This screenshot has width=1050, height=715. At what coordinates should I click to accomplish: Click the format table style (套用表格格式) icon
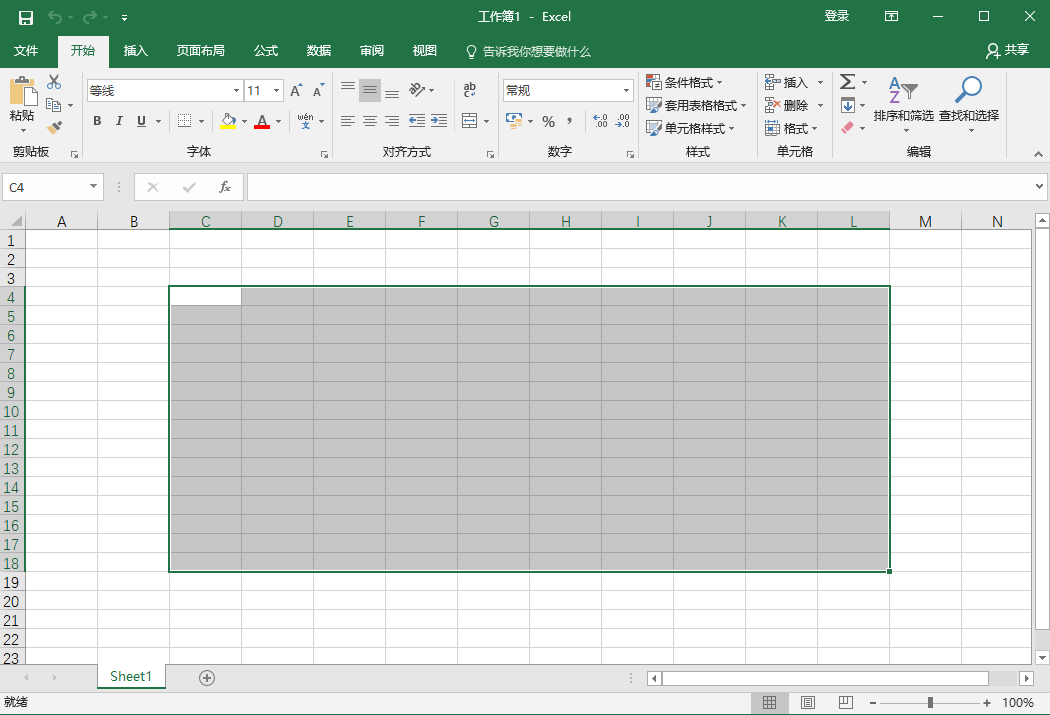(694, 105)
